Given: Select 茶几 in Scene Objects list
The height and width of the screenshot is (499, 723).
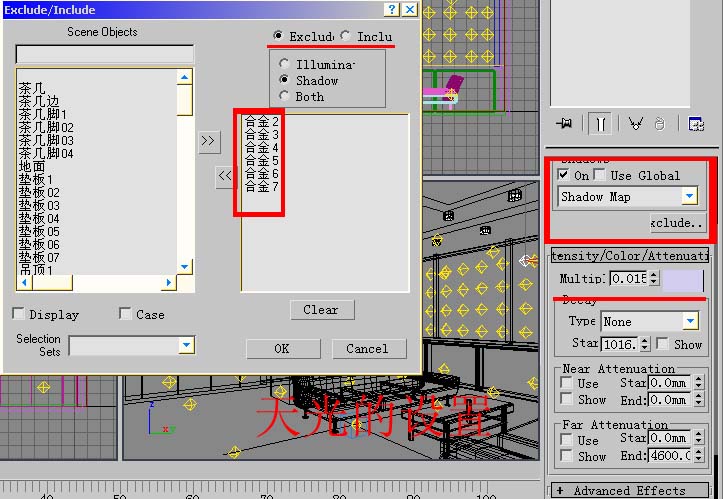Looking at the screenshot, I should (32, 88).
